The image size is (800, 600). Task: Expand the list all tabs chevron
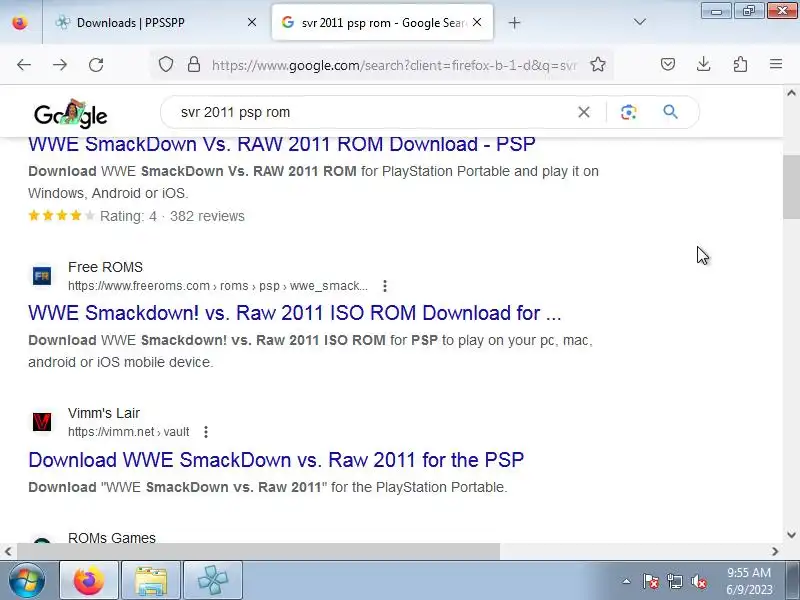[639, 22]
